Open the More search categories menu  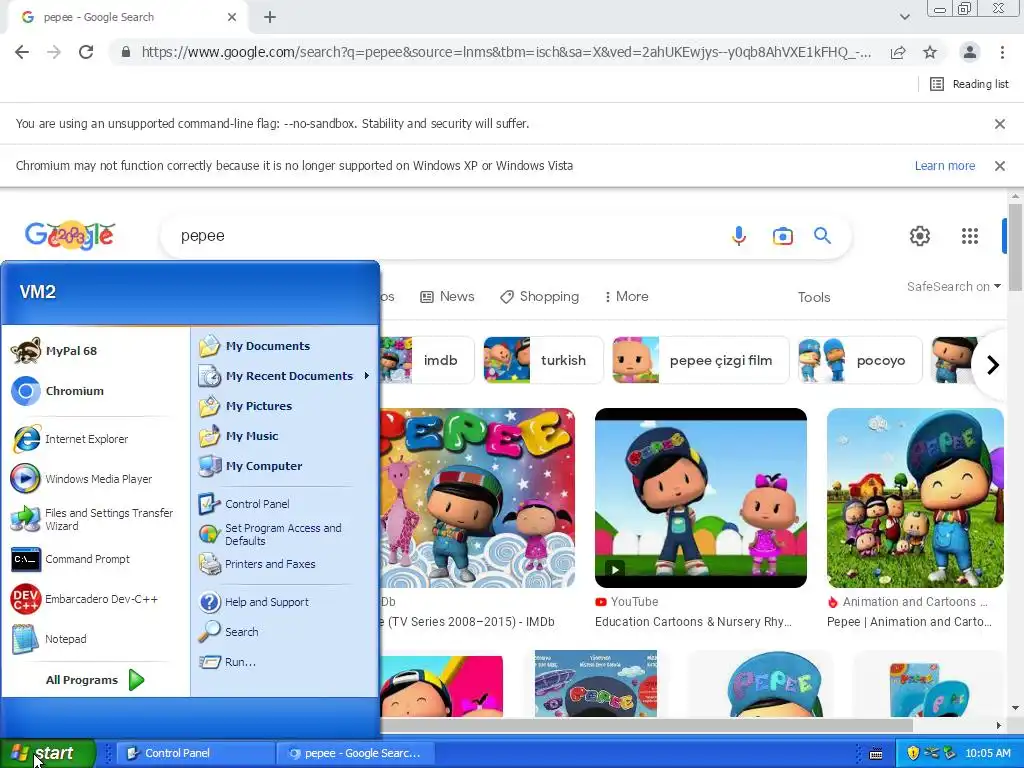coord(626,296)
